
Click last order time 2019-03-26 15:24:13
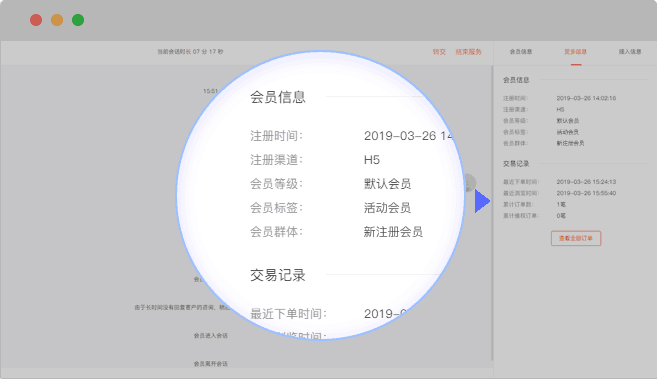click(x=586, y=182)
